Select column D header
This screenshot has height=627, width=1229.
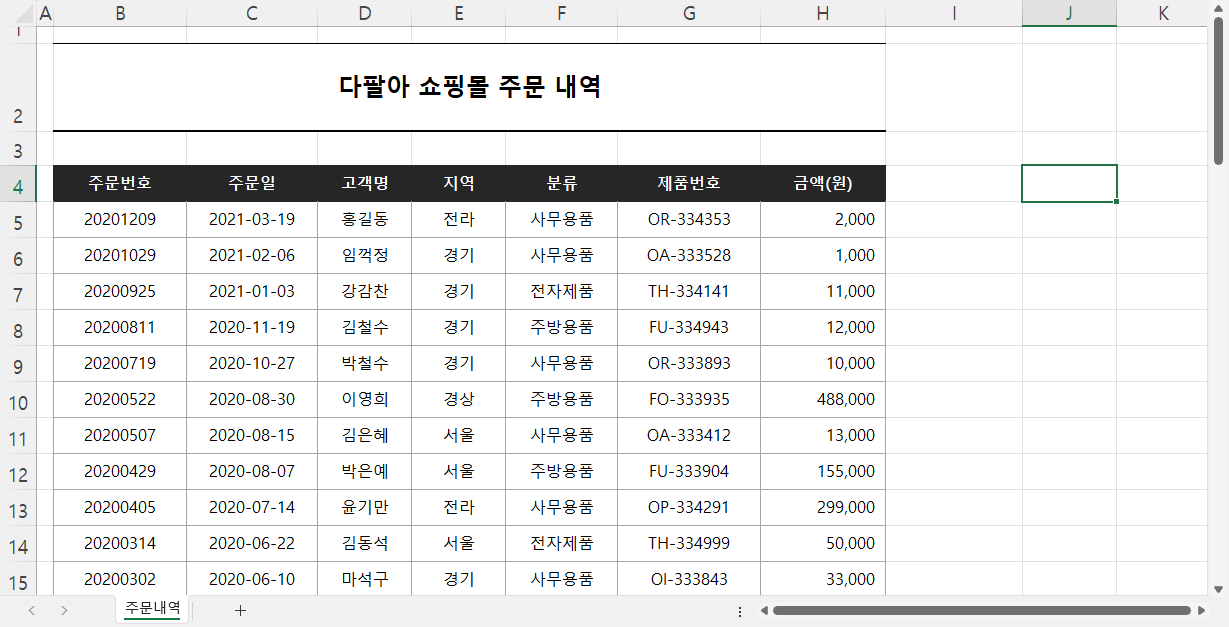365,13
